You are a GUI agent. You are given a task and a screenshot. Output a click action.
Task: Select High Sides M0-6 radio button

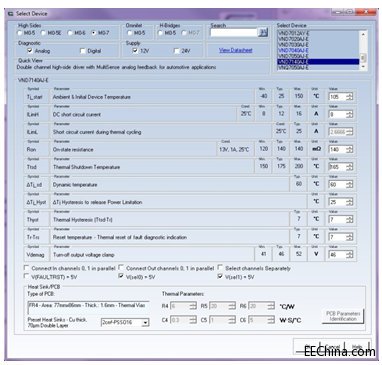click(70, 33)
